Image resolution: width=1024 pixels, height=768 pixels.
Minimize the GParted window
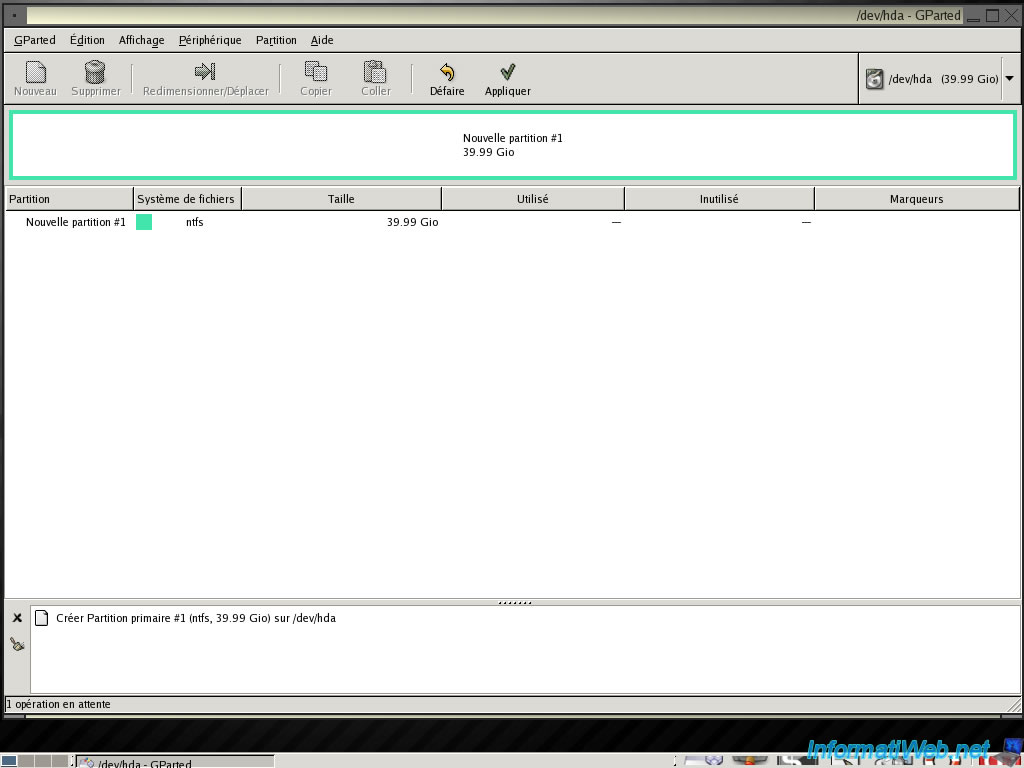point(974,16)
